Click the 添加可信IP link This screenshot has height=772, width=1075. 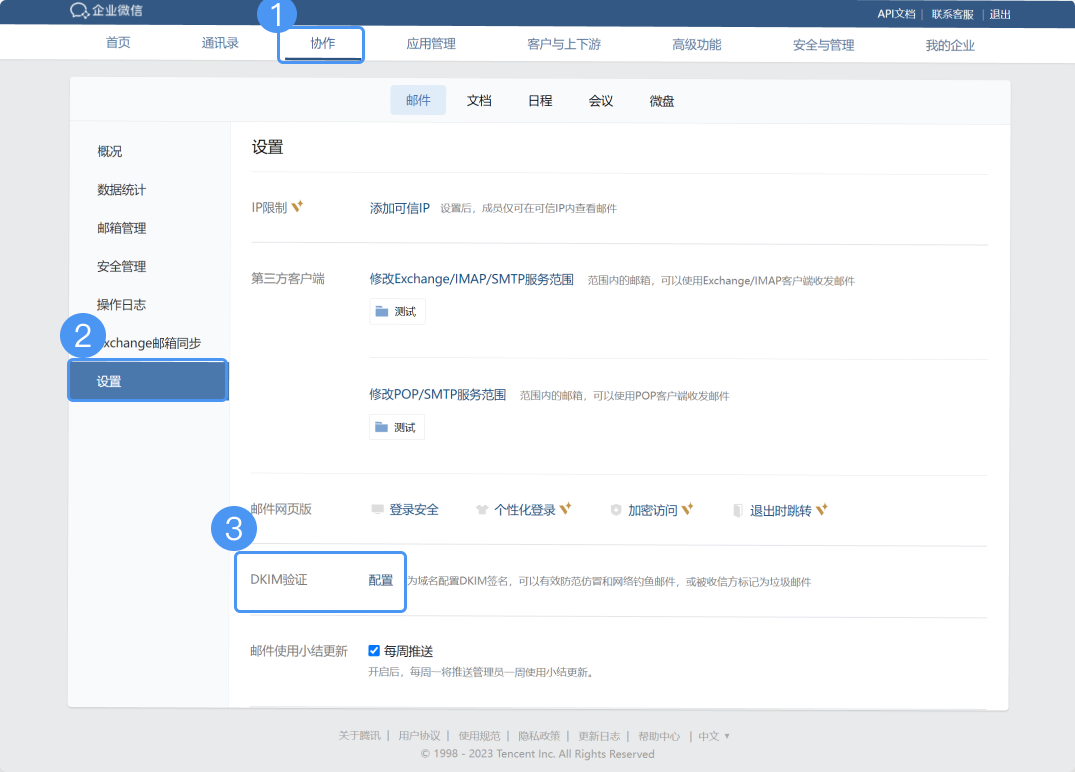(x=399, y=208)
